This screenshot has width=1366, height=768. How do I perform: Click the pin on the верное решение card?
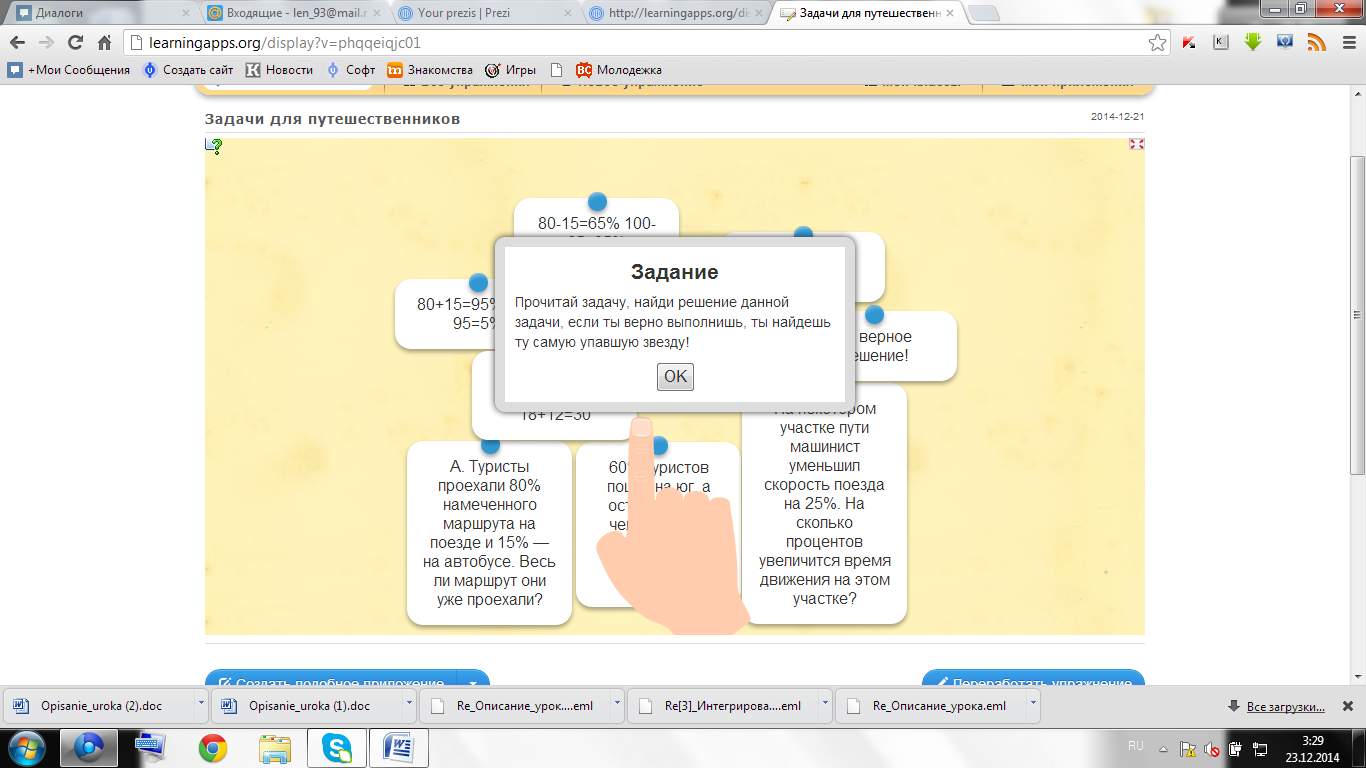point(874,315)
